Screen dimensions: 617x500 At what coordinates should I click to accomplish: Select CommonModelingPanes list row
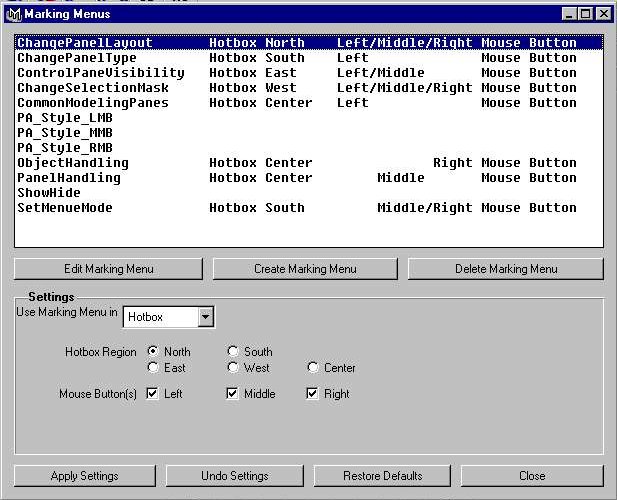click(309, 103)
